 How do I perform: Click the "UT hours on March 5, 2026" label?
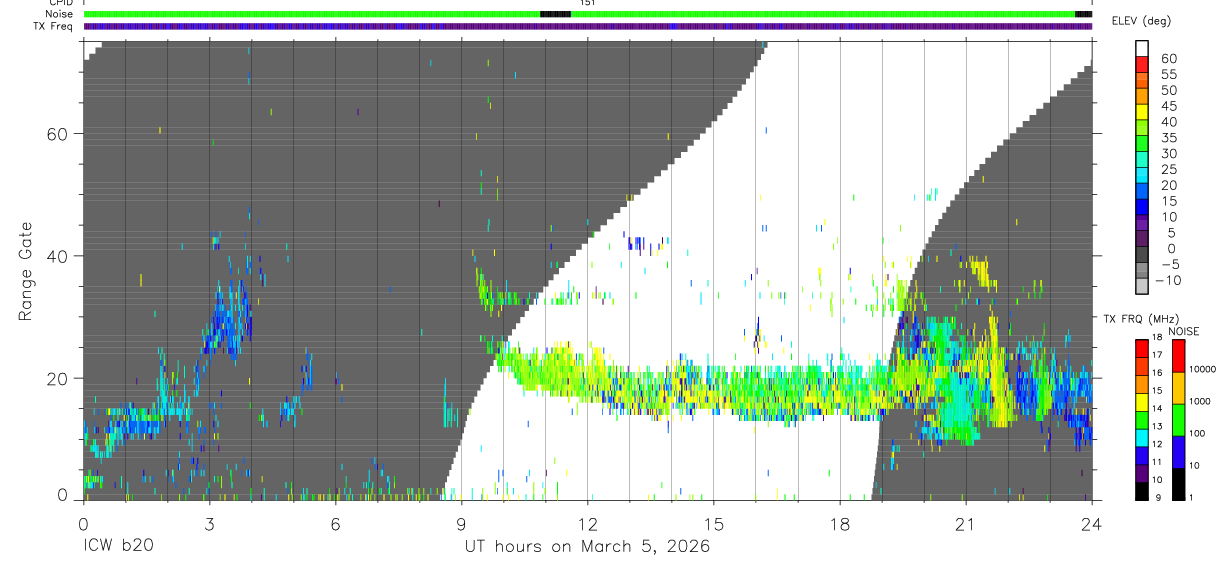[587, 547]
